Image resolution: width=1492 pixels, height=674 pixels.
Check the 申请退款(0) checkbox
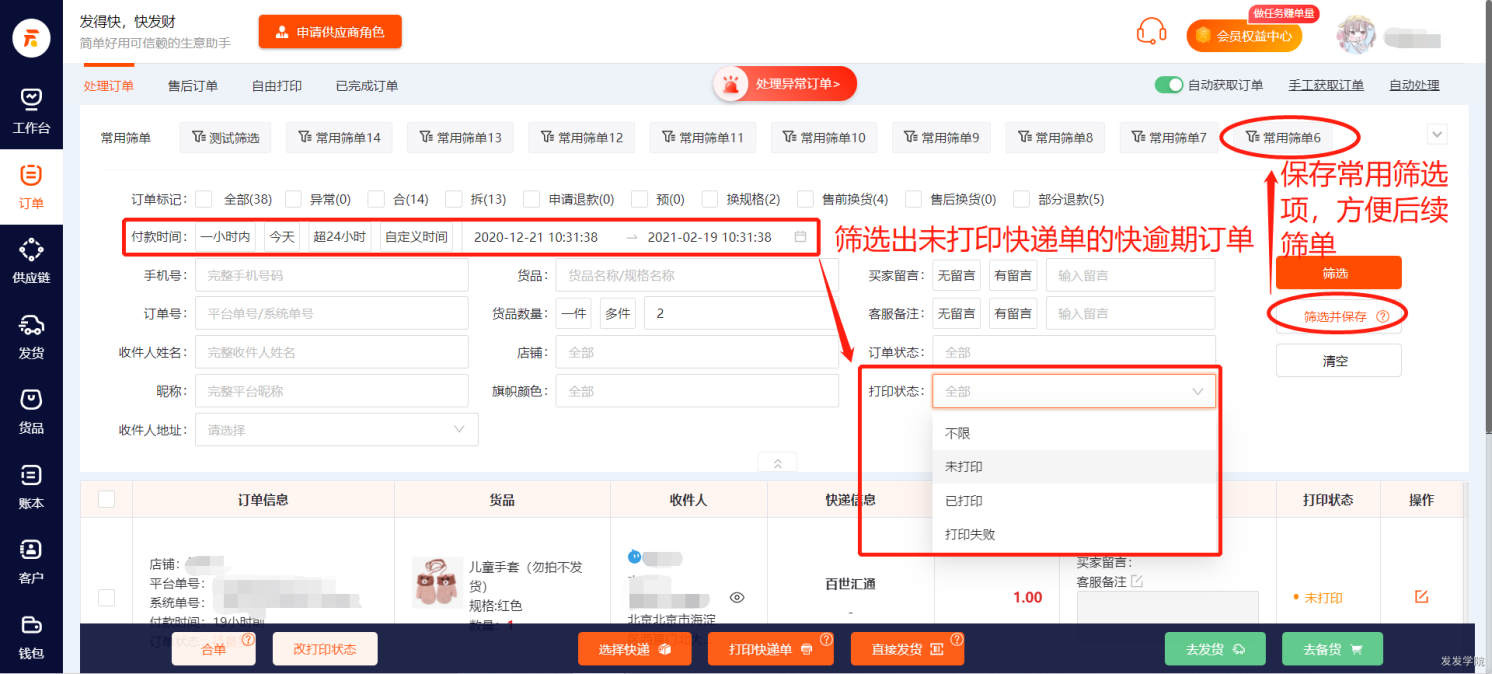(x=531, y=199)
